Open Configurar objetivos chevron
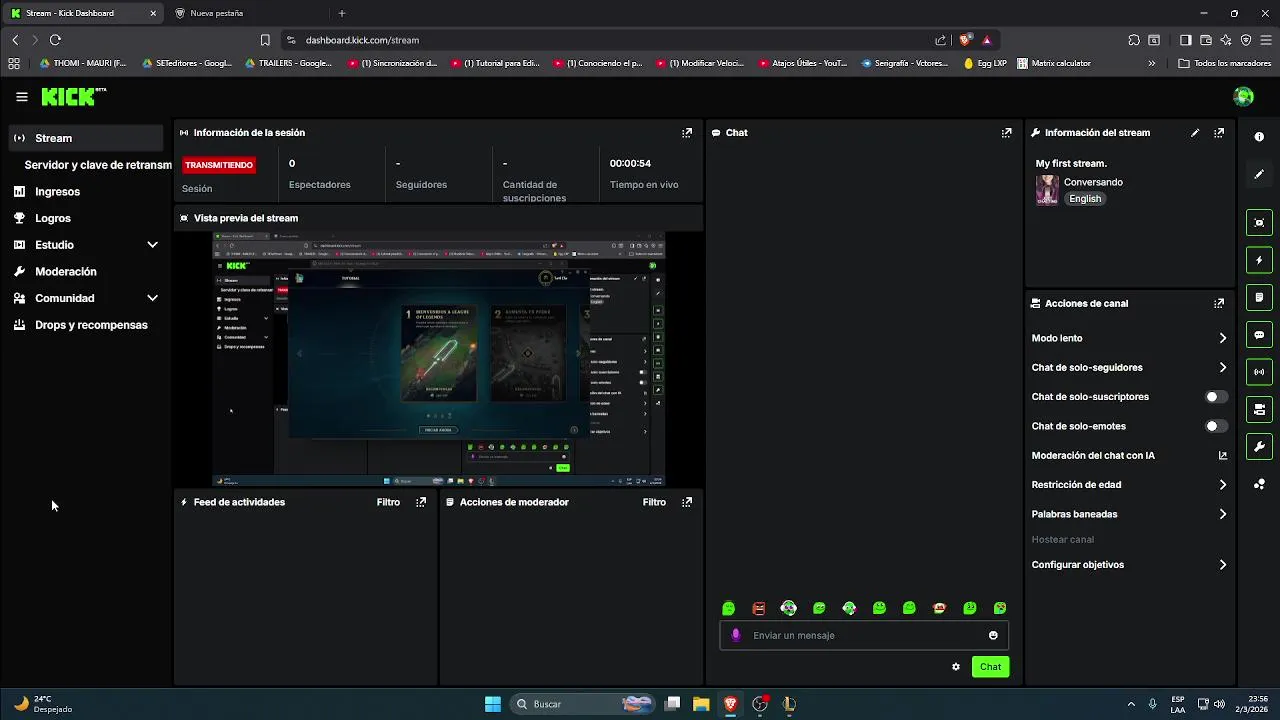 (1222, 565)
